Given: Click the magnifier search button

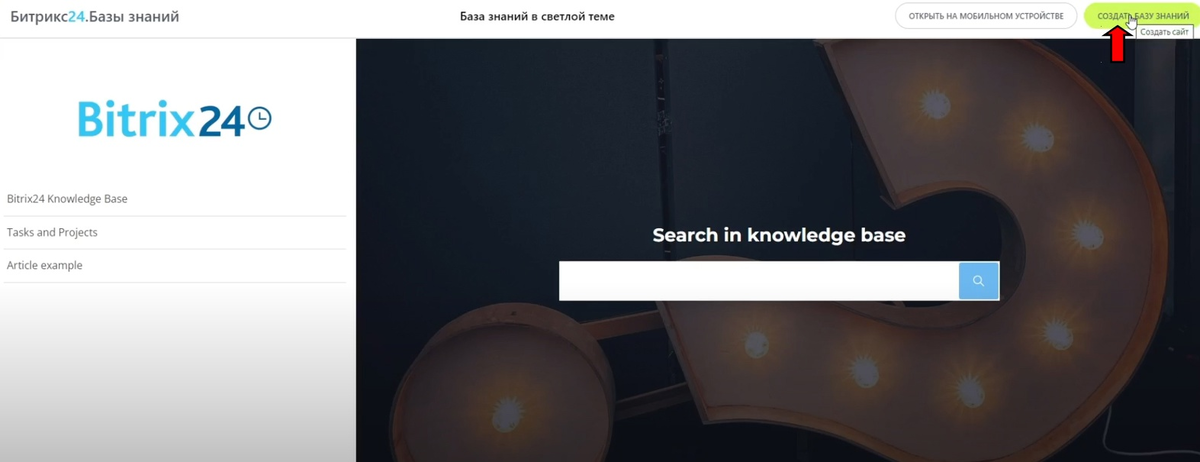Looking at the screenshot, I should 978,281.
